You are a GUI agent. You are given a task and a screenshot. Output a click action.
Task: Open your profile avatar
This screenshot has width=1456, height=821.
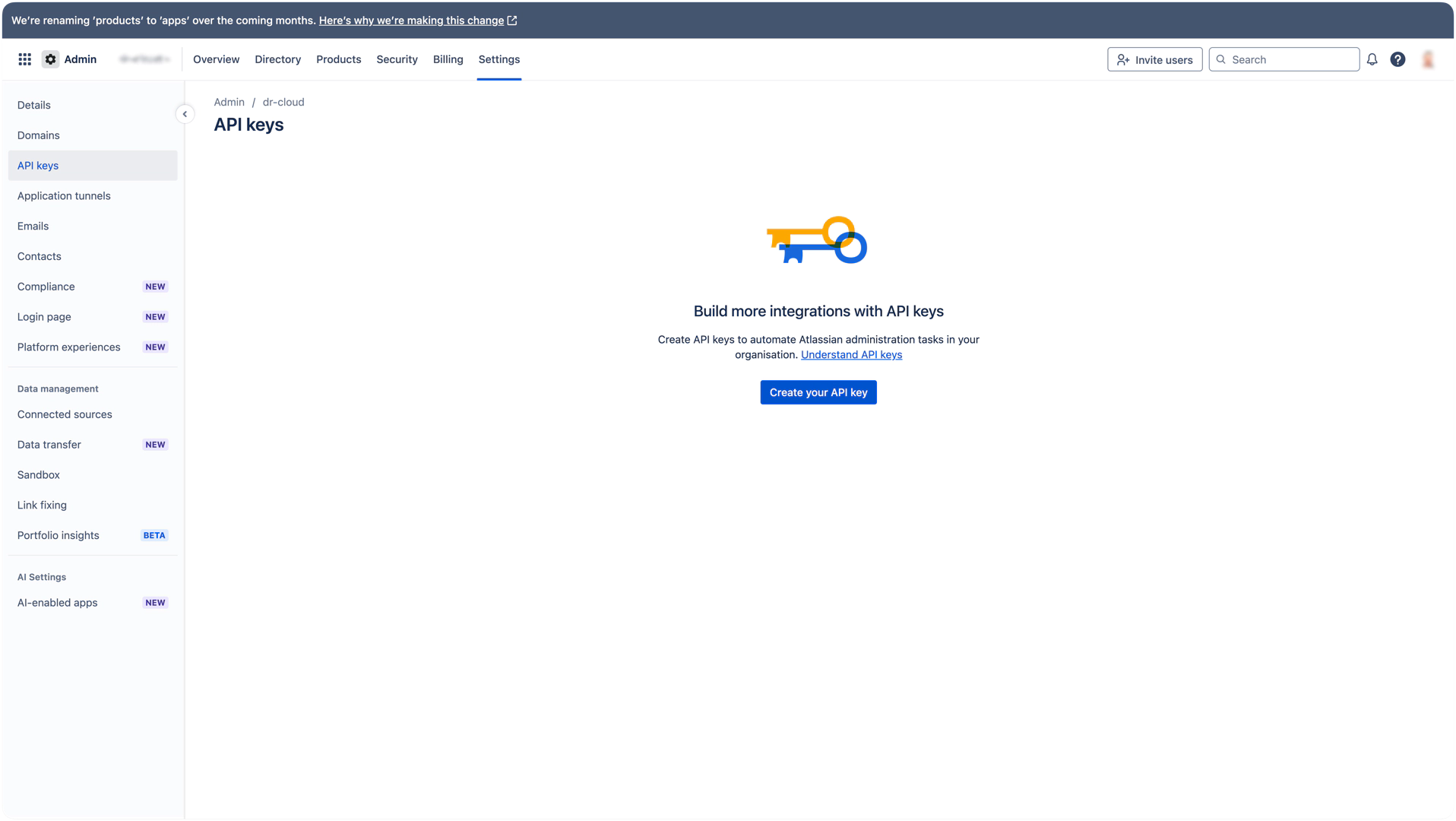click(1427, 59)
